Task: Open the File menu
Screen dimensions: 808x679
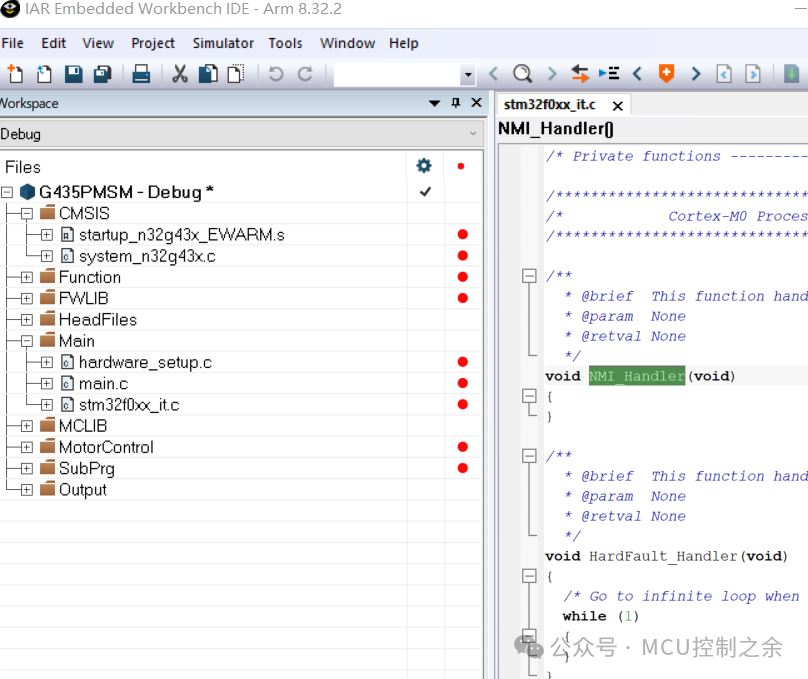Action: pos(12,43)
